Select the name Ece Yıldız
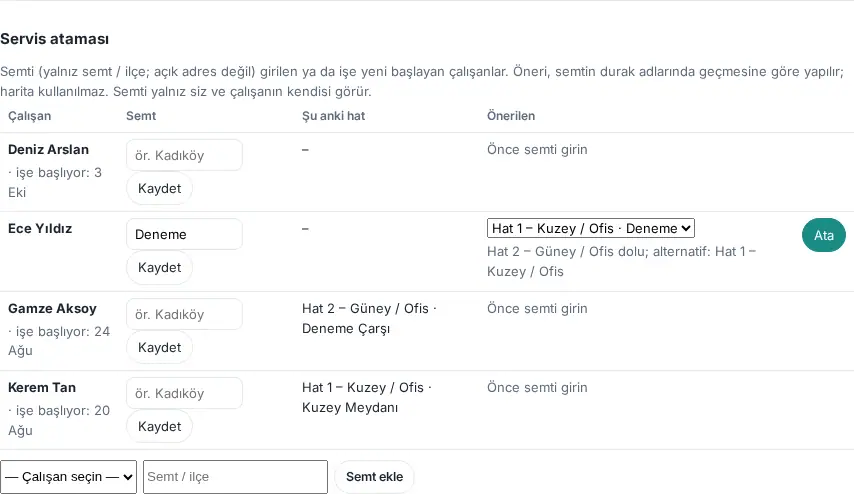Image resolution: width=854 pixels, height=494 pixels. pos(40,229)
